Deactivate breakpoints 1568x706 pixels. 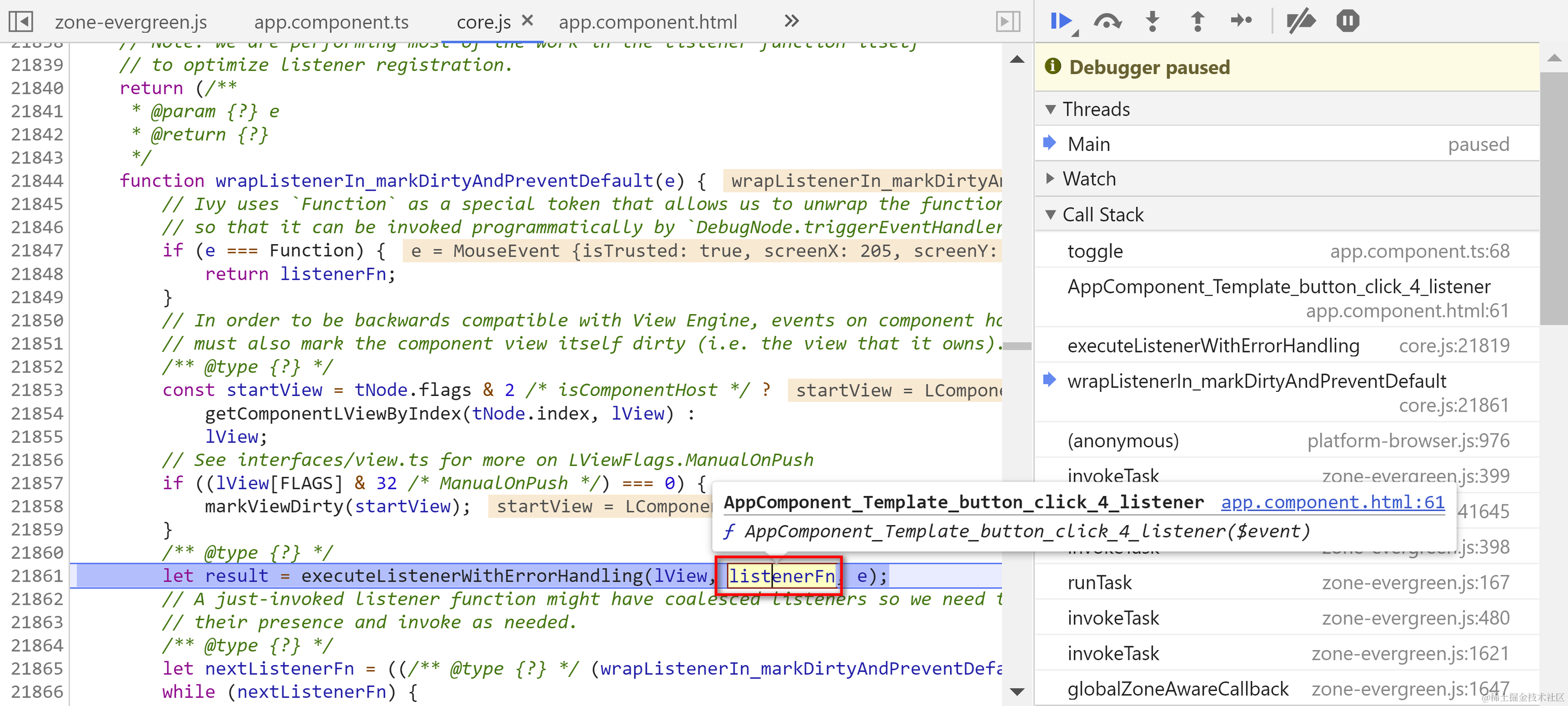[x=1301, y=21]
